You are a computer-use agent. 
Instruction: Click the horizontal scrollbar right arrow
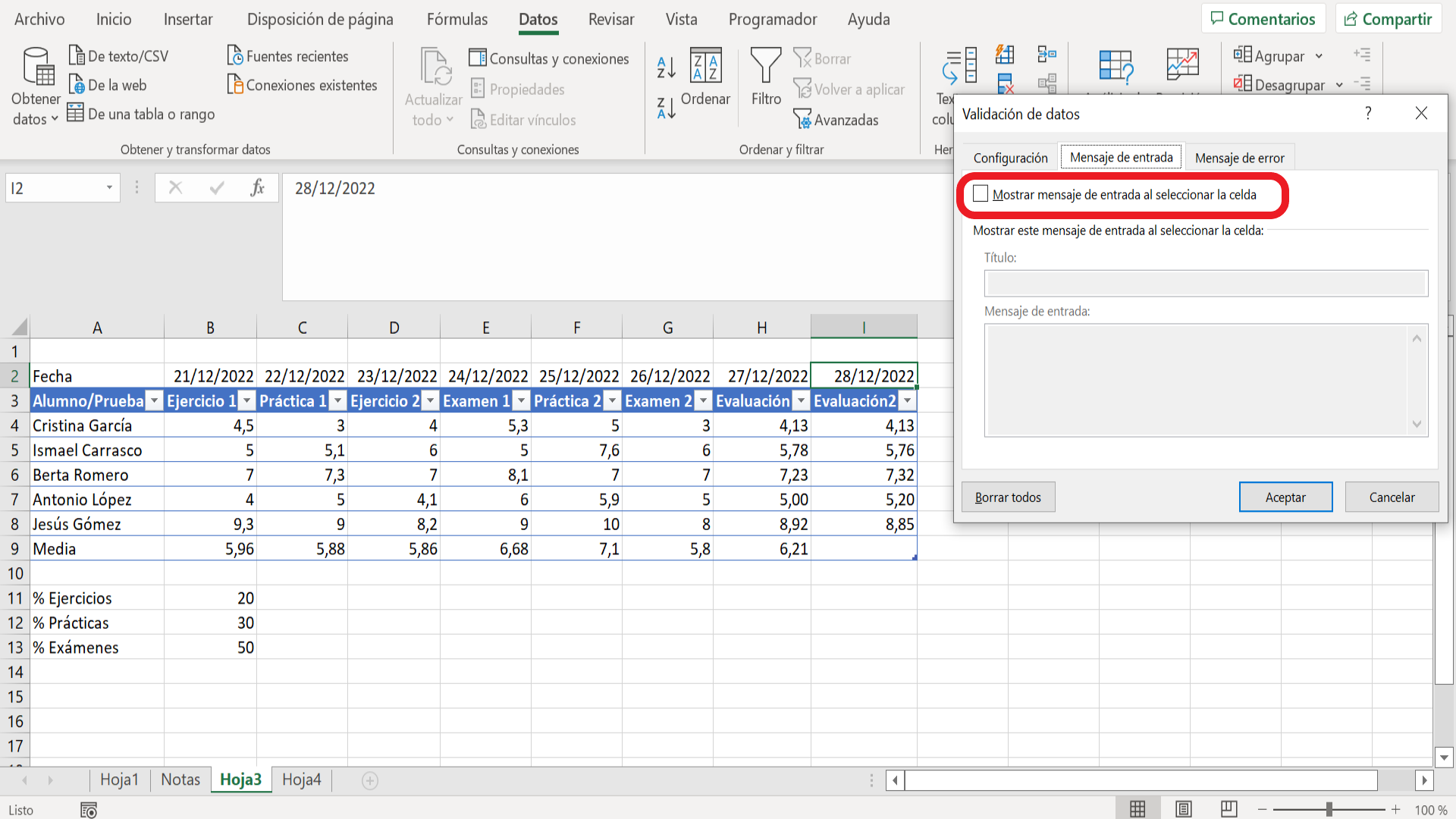(x=1424, y=780)
